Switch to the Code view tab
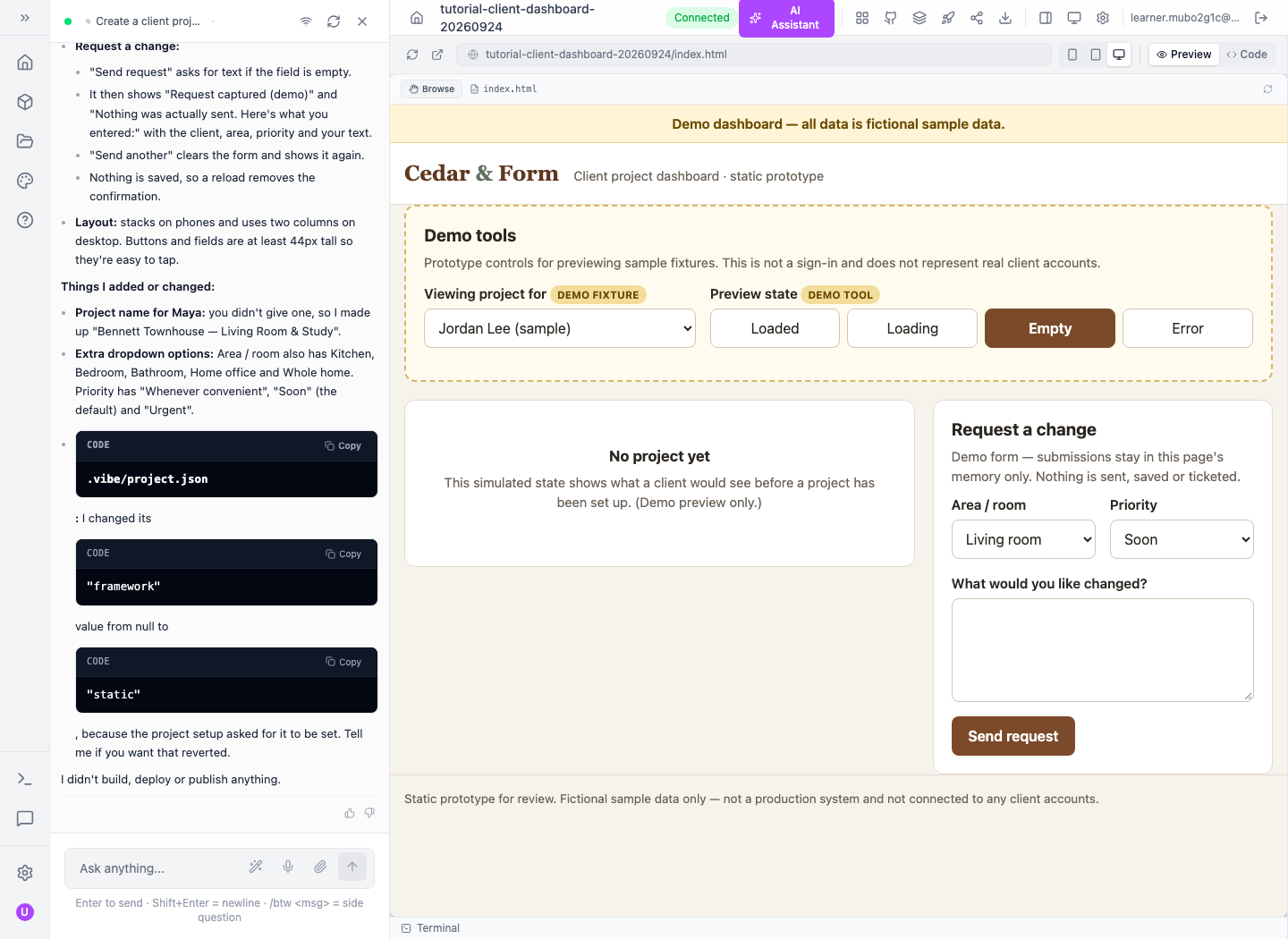 (x=1248, y=55)
